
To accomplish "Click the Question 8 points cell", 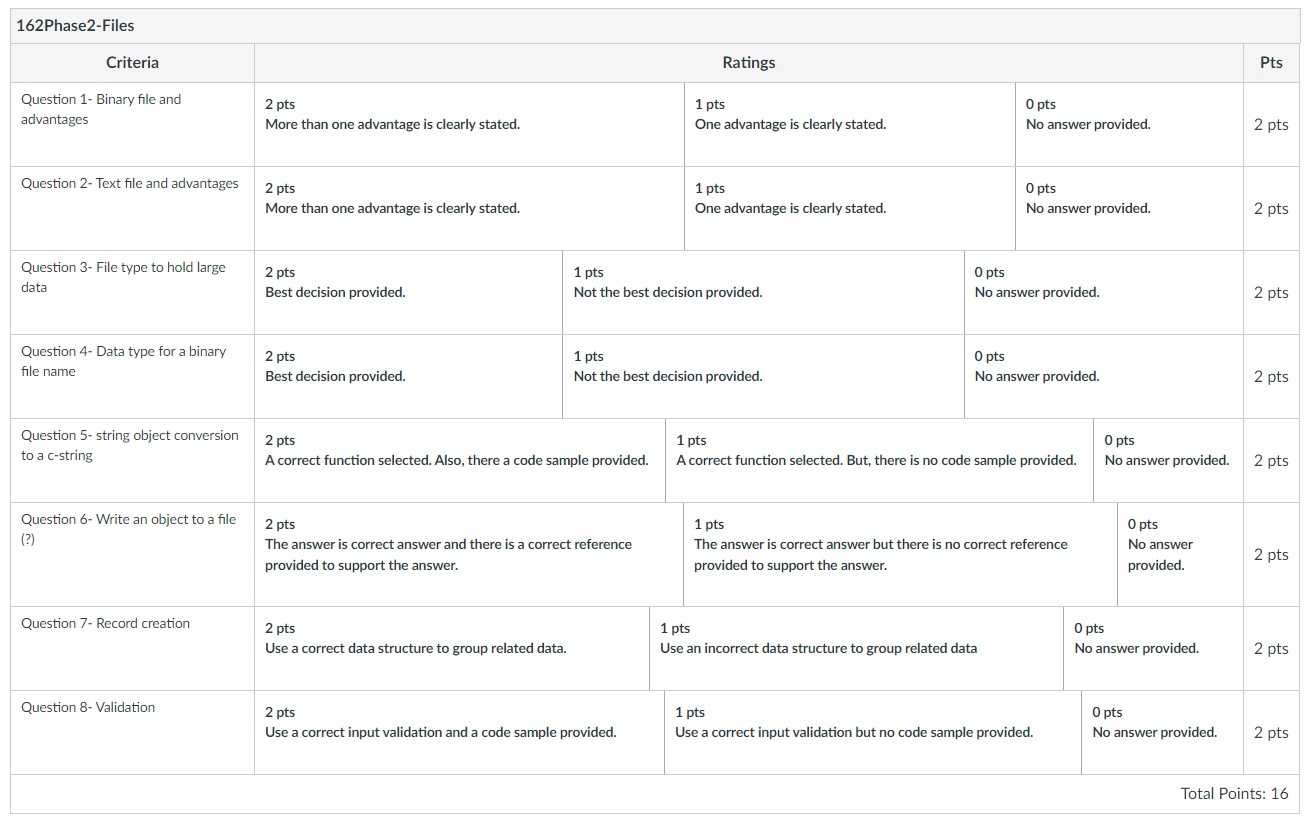I will (x=1271, y=732).
